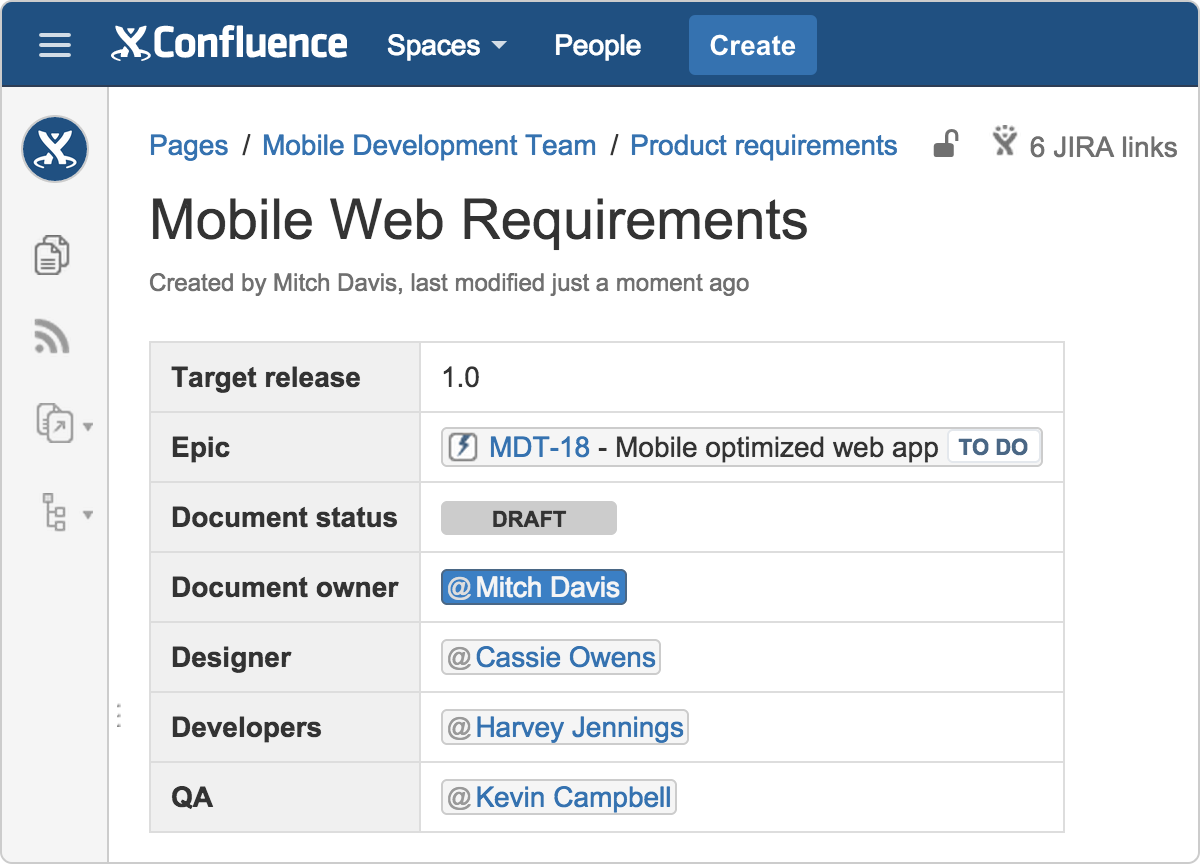Select the space logo avatar in sidebar

coord(54,148)
